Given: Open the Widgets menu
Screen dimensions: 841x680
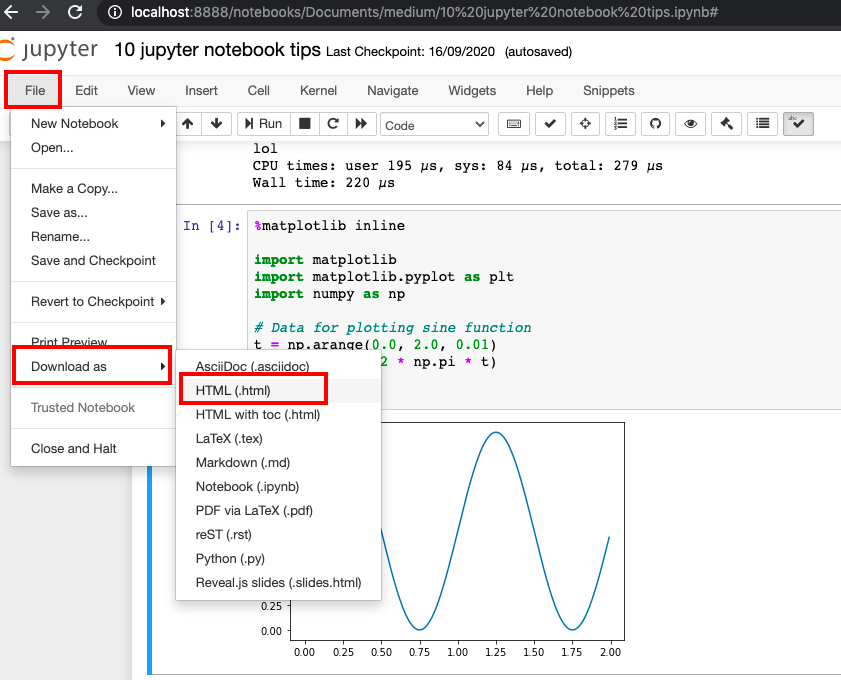Looking at the screenshot, I should coord(472,91).
